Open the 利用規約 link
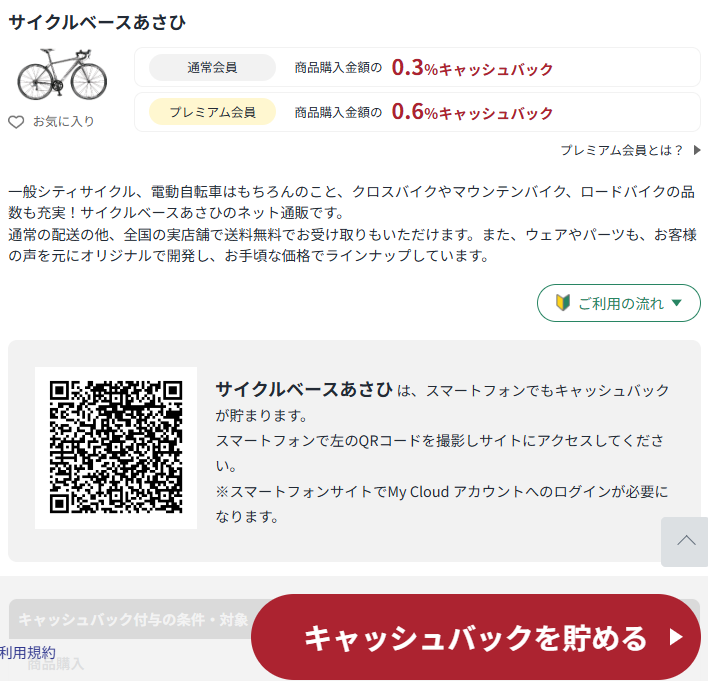Viewport: 708px width, 681px height. [x=28, y=652]
